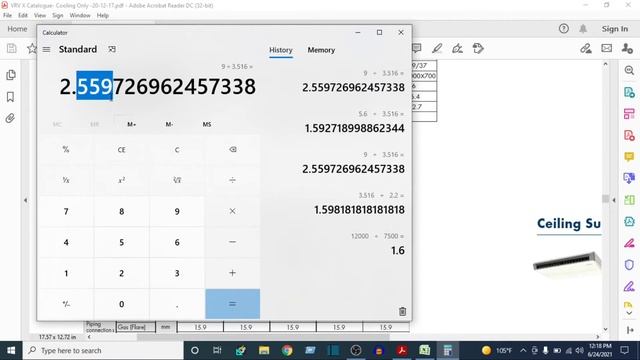
Task: Open attachments paperclip panel in Acrobat
Action: pos(11,118)
